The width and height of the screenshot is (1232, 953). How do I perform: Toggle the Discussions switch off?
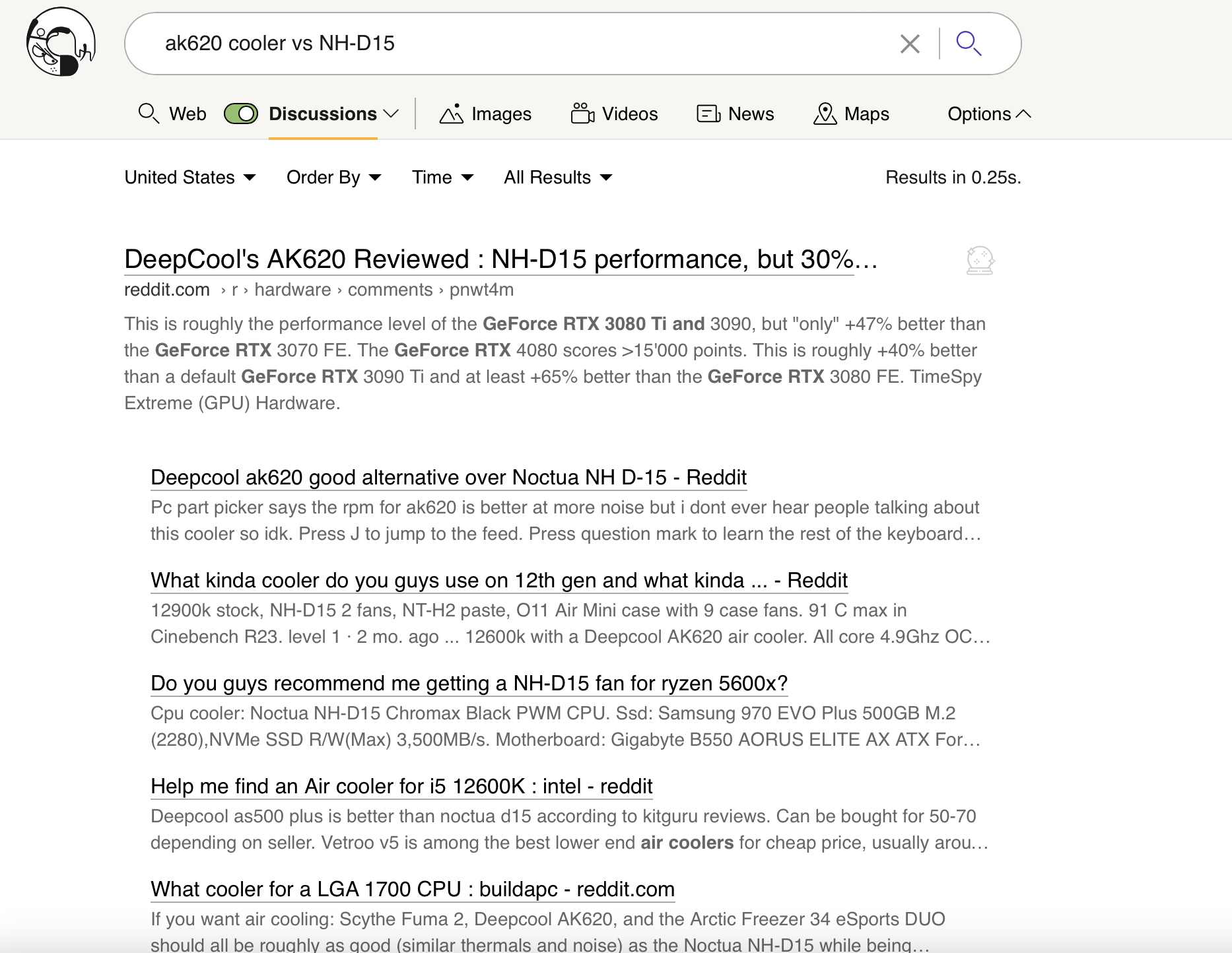(x=241, y=114)
